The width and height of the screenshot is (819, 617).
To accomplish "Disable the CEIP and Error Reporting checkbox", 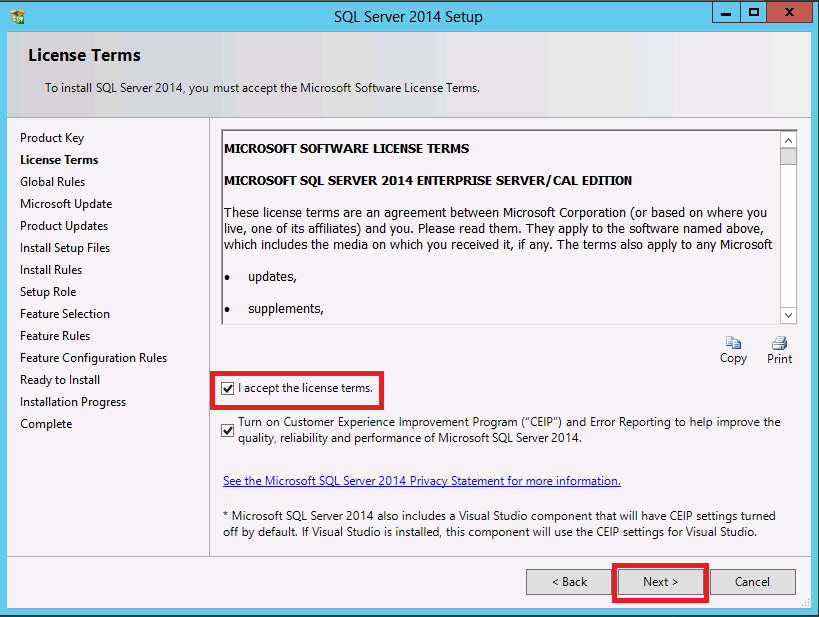I will [229, 430].
